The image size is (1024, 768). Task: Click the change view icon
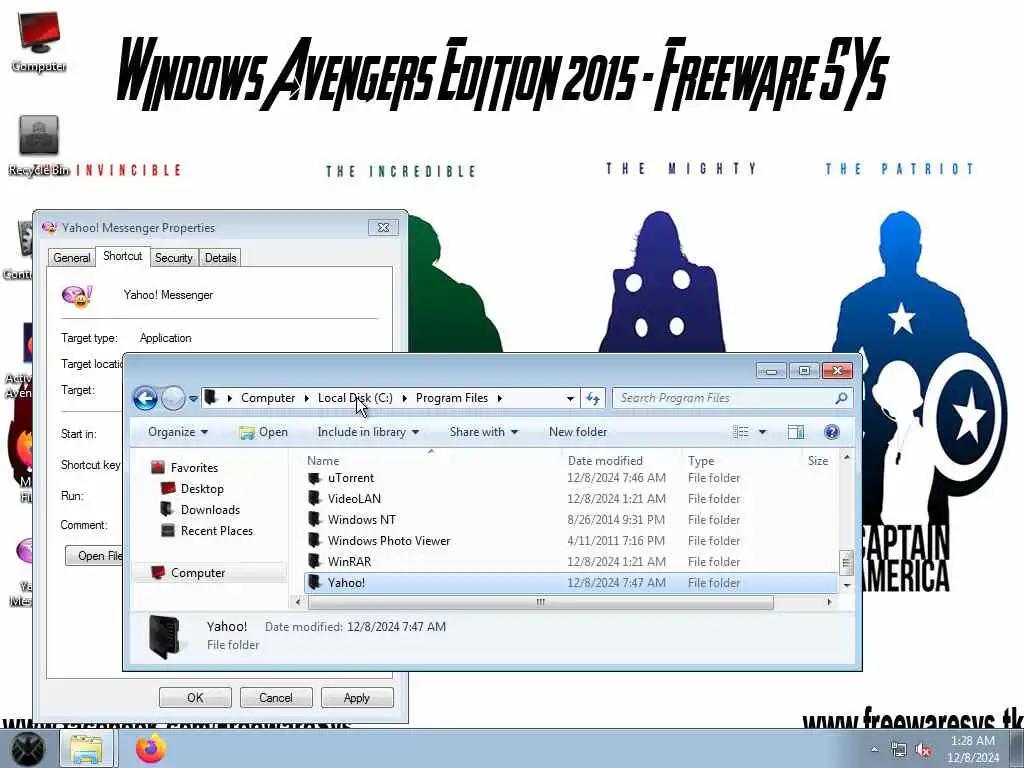[741, 432]
